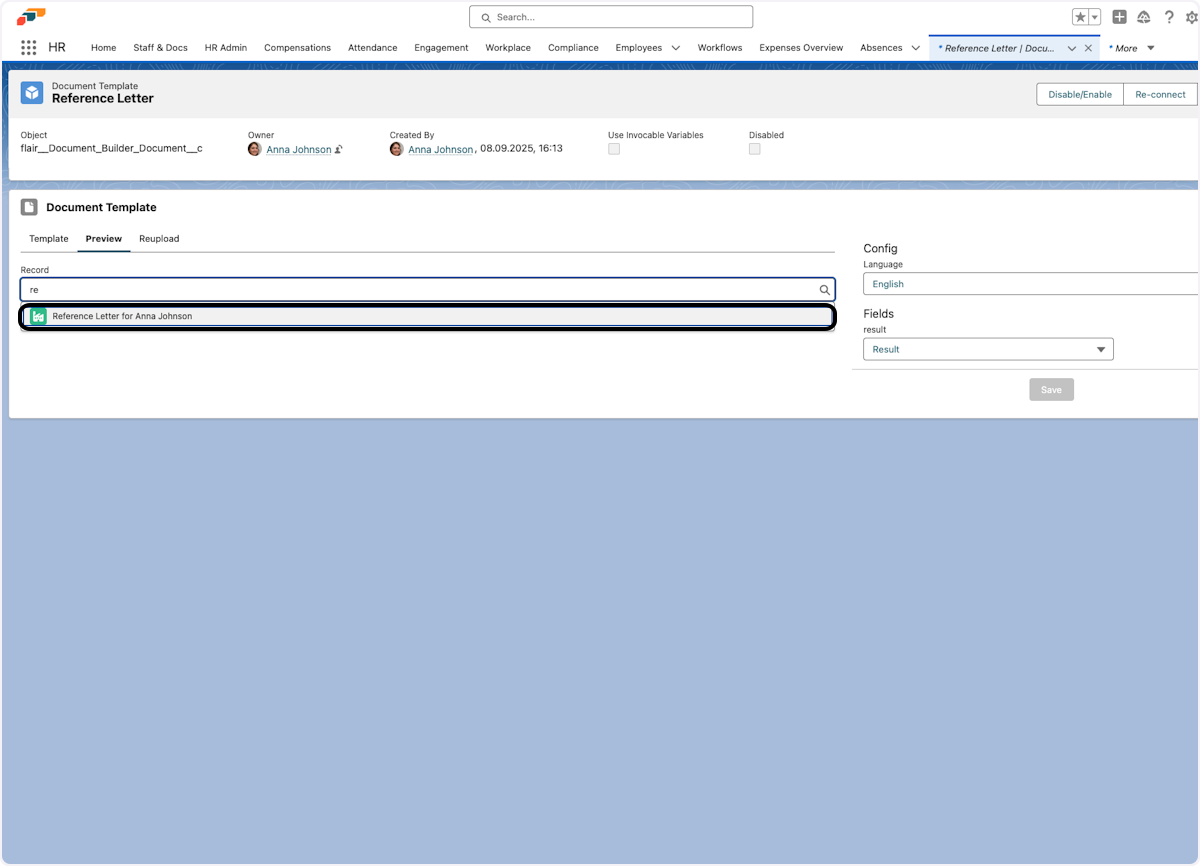The width and height of the screenshot is (1200, 866).
Task: Click the Re-connect button
Action: point(1160,94)
